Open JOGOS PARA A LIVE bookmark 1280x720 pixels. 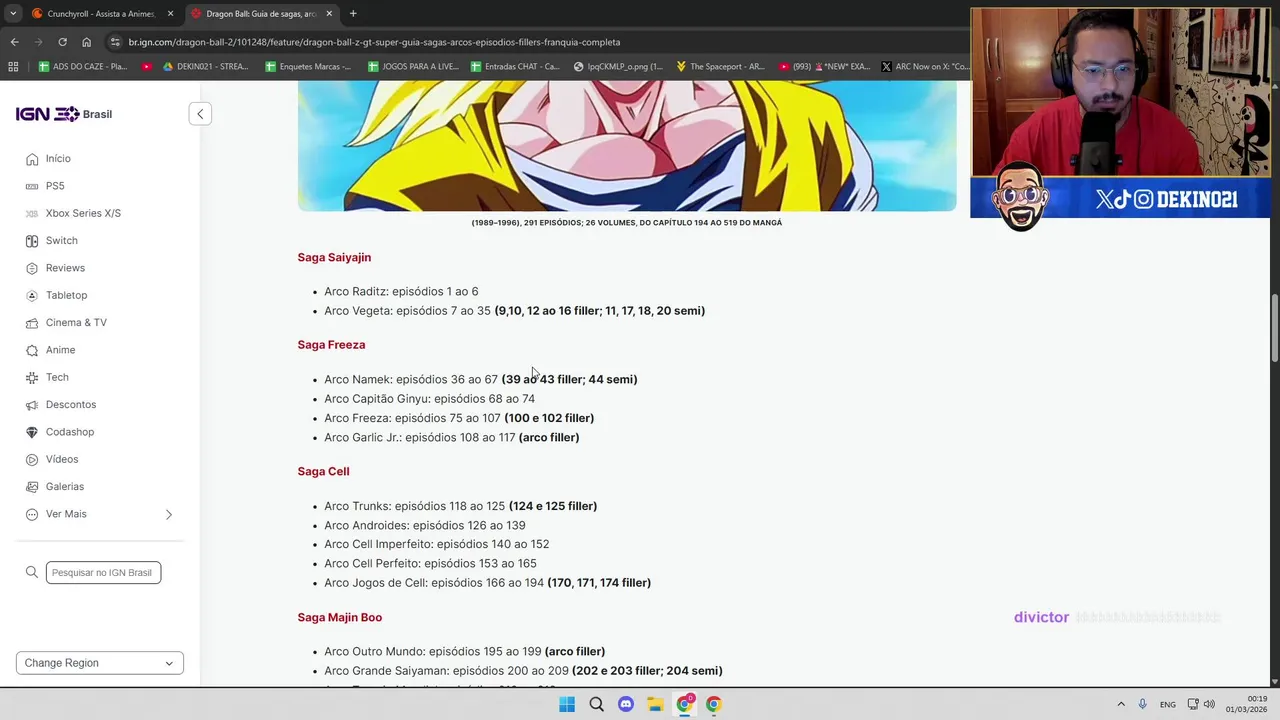click(413, 67)
